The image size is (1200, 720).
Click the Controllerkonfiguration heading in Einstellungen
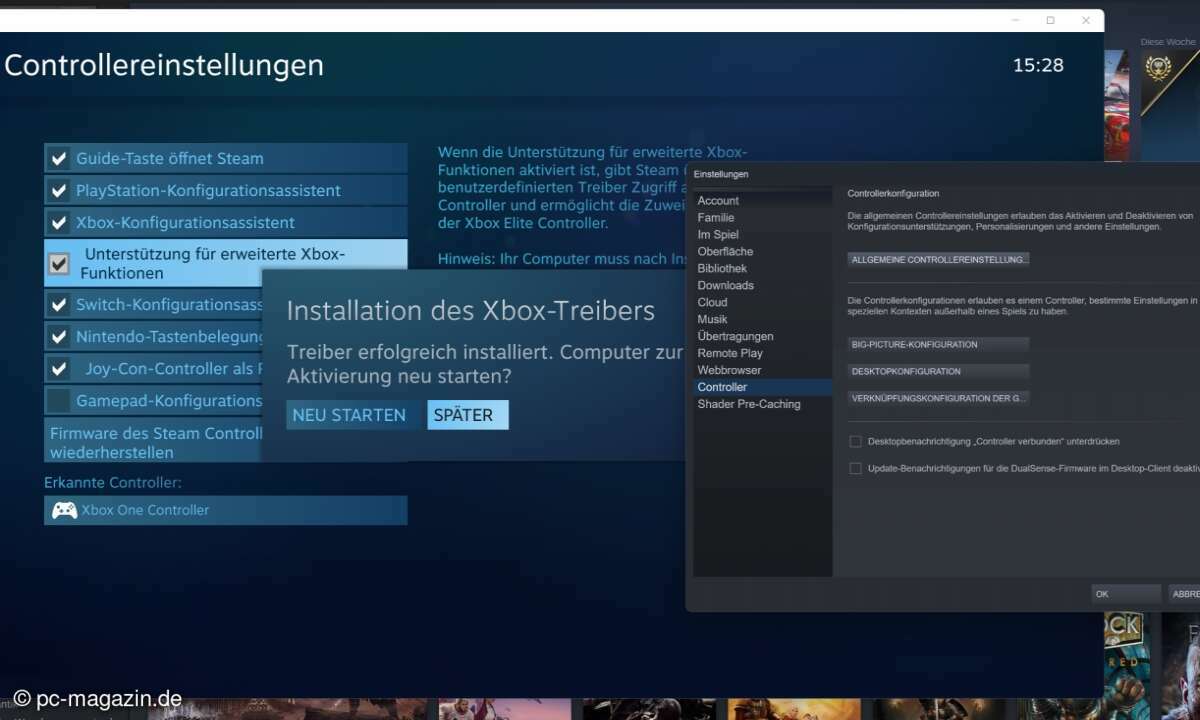[x=893, y=194]
